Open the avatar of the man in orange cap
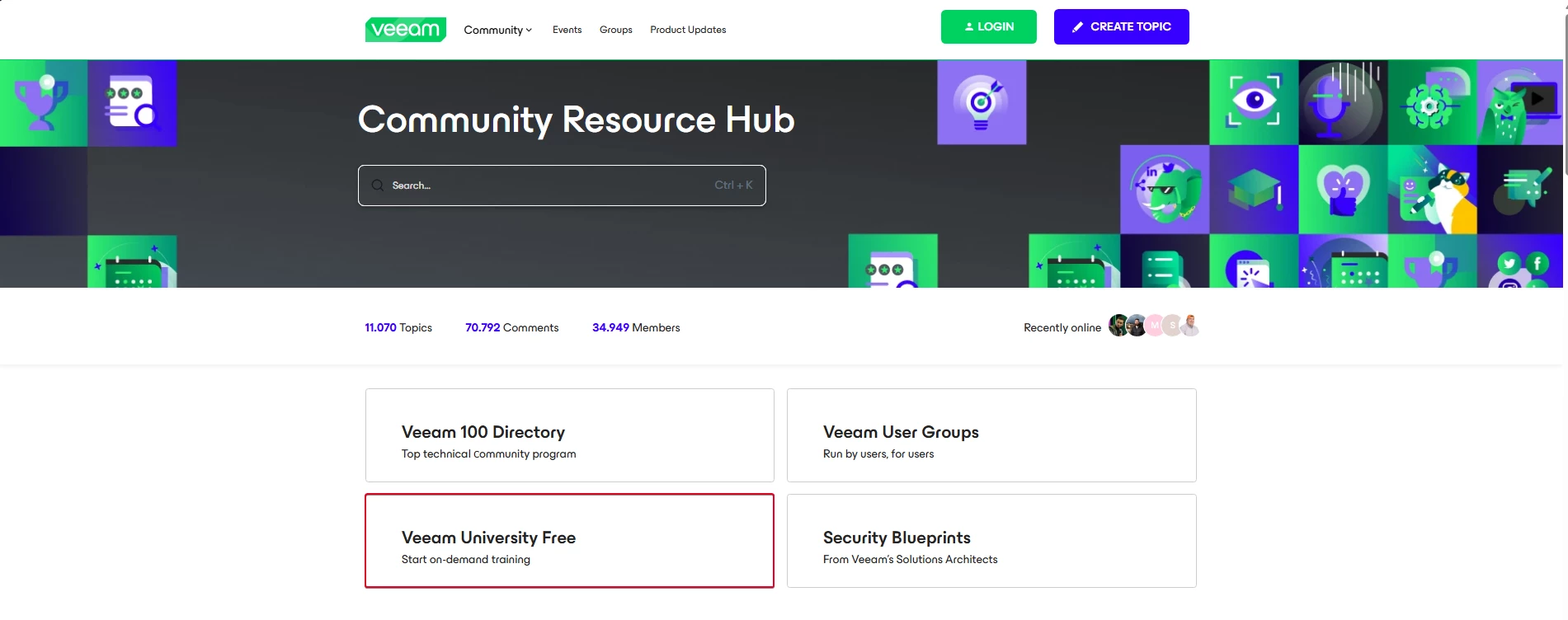 [x=1189, y=326]
